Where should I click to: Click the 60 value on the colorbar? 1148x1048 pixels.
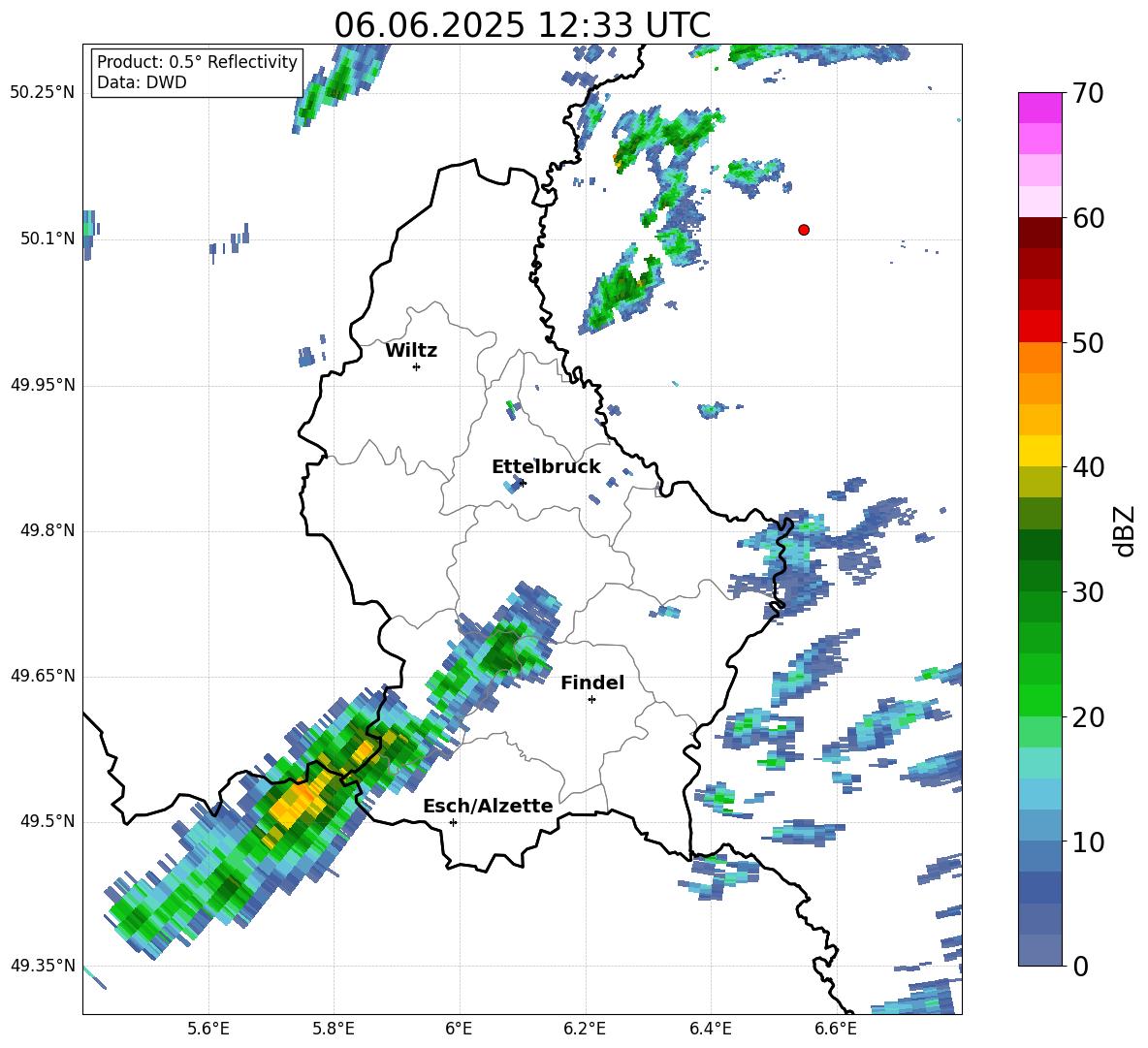[x=1088, y=218]
